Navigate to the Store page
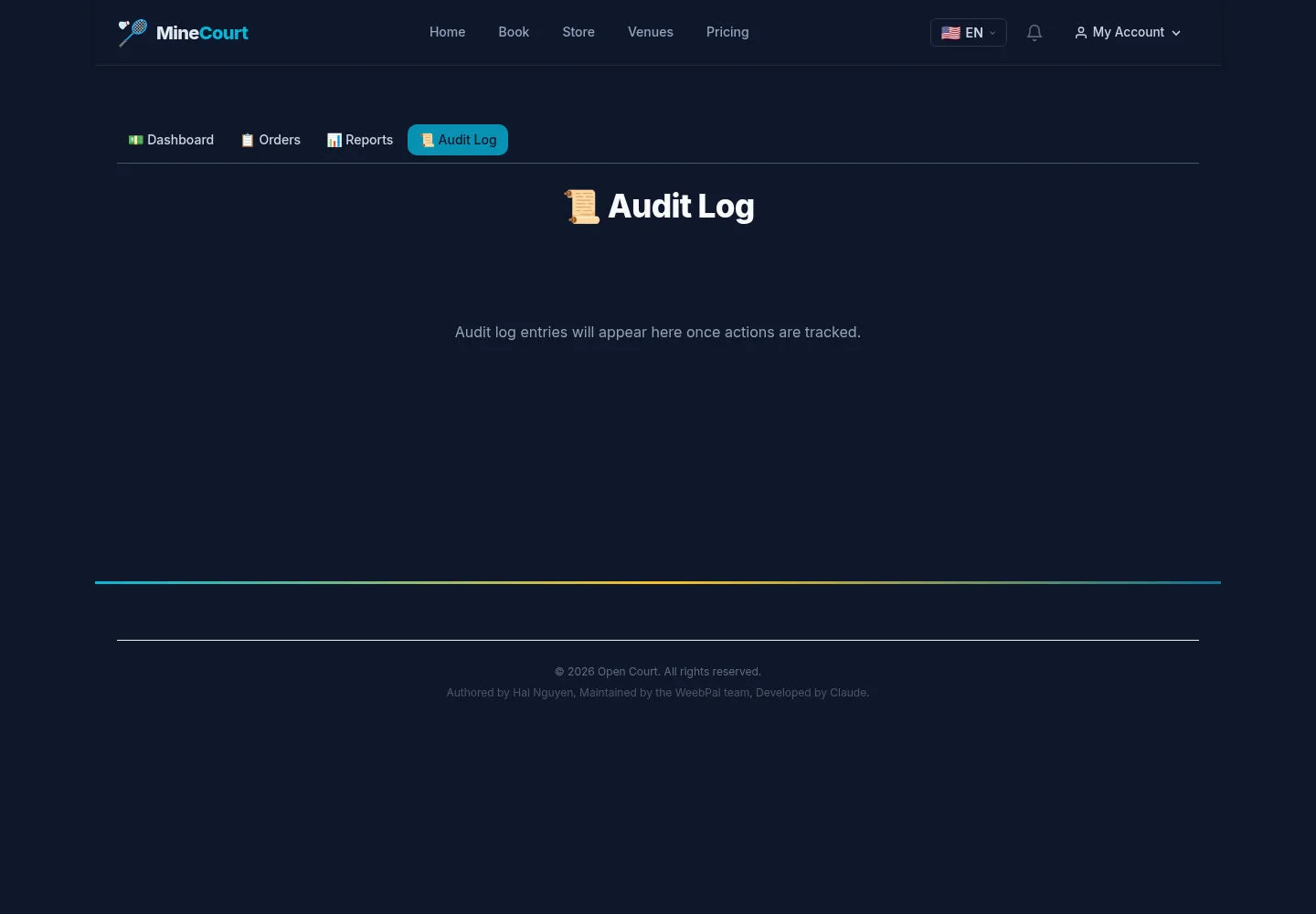Image resolution: width=1316 pixels, height=914 pixels. point(578,32)
